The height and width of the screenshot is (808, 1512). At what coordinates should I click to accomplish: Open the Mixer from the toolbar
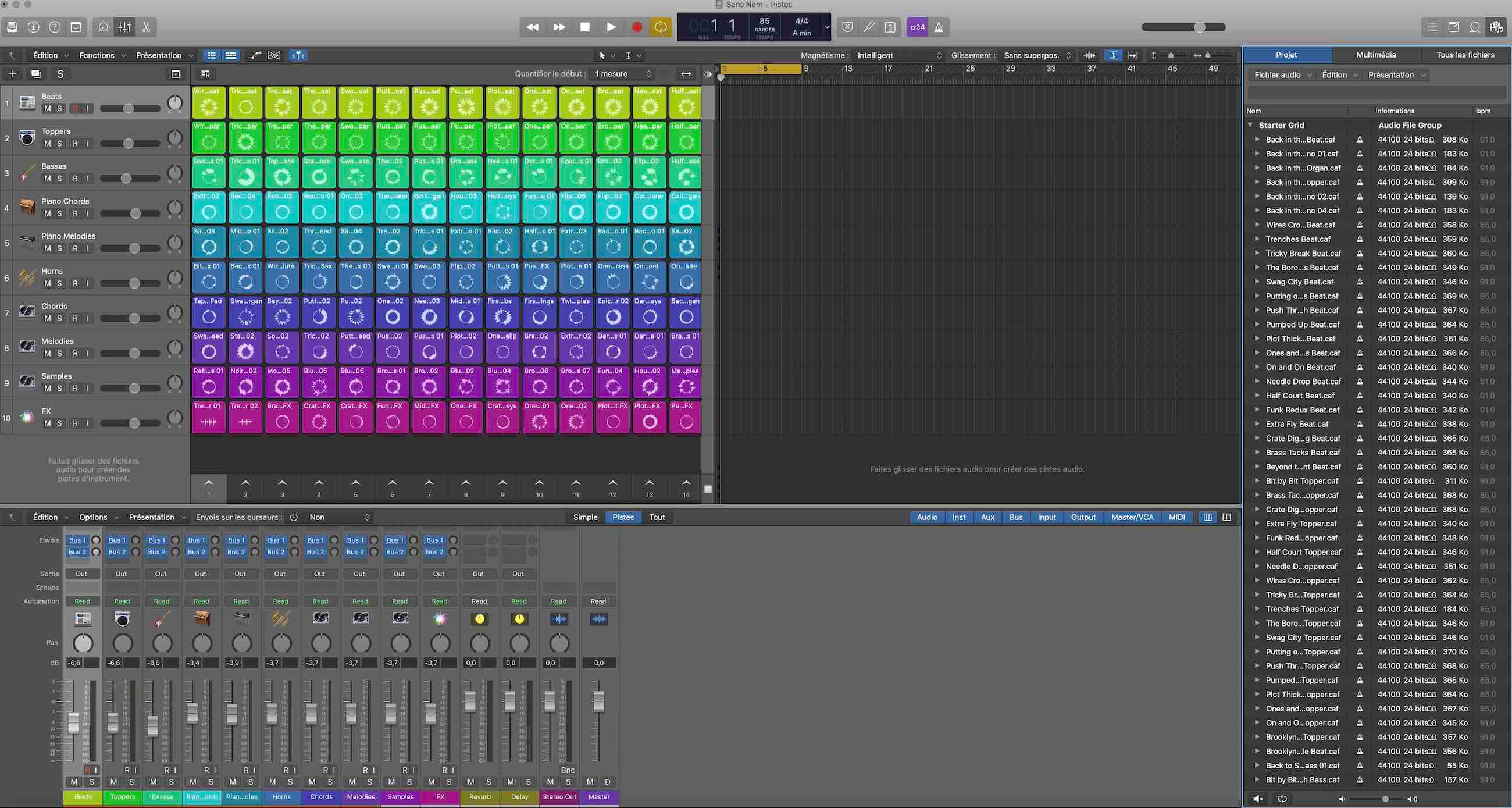124,27
